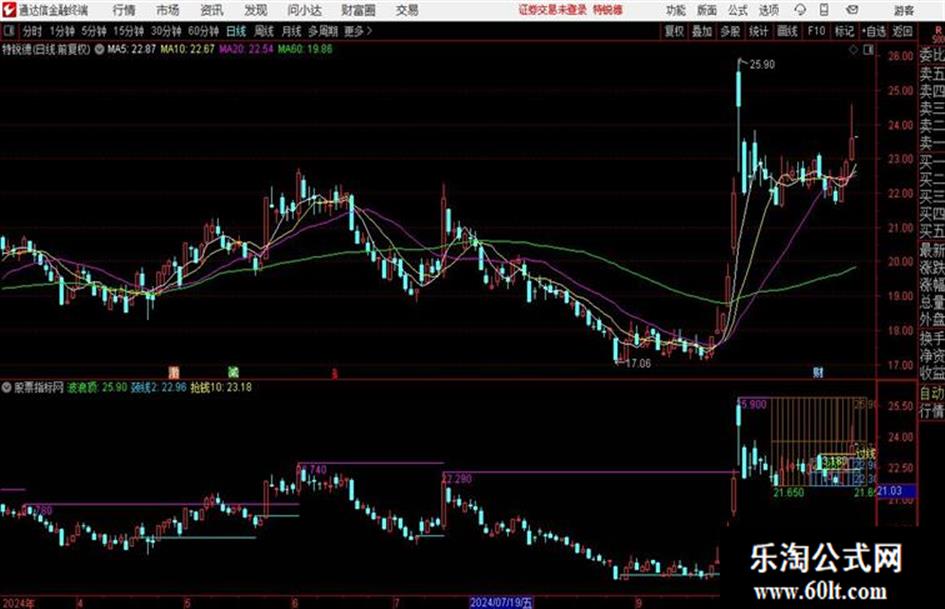Open the 发现 menu
The width and height of the screenshot is (945, 609).
point(256,10)
